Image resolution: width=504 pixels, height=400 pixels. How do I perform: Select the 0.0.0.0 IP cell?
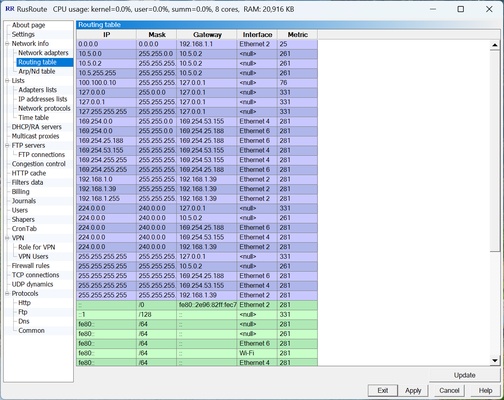pos(106,44)
